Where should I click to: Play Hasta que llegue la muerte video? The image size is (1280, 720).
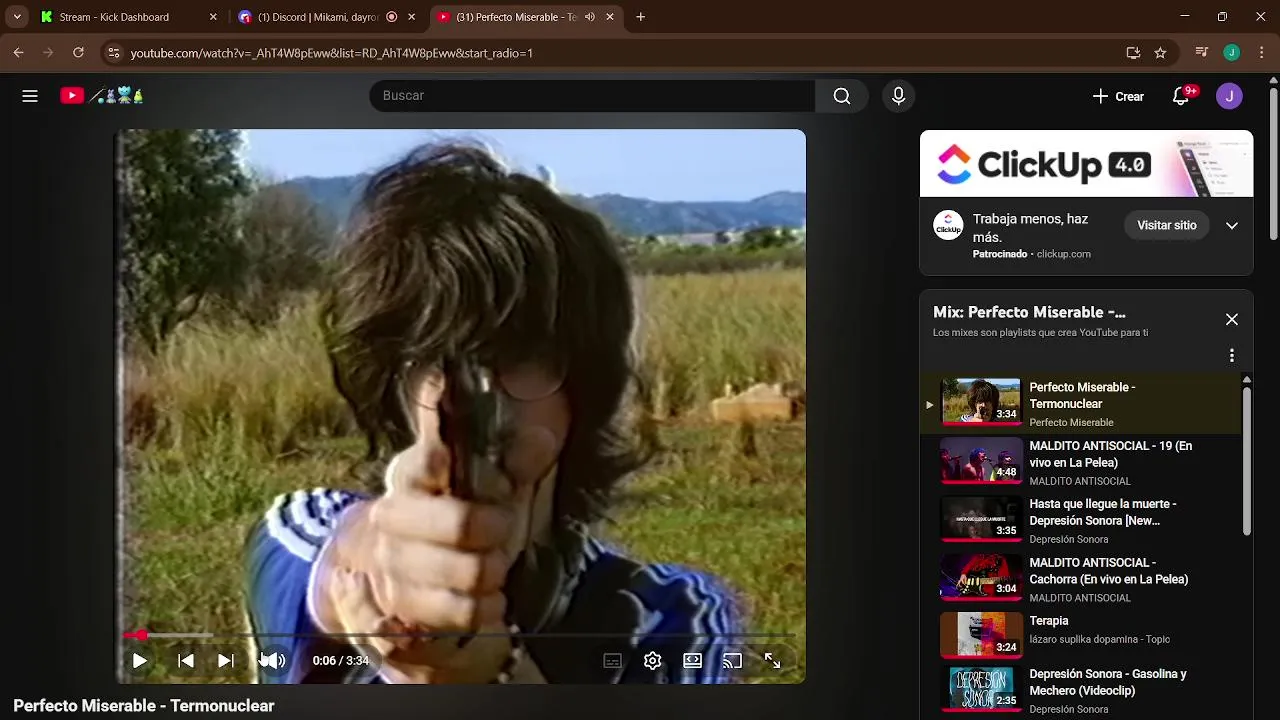[x=1080, y=520]
